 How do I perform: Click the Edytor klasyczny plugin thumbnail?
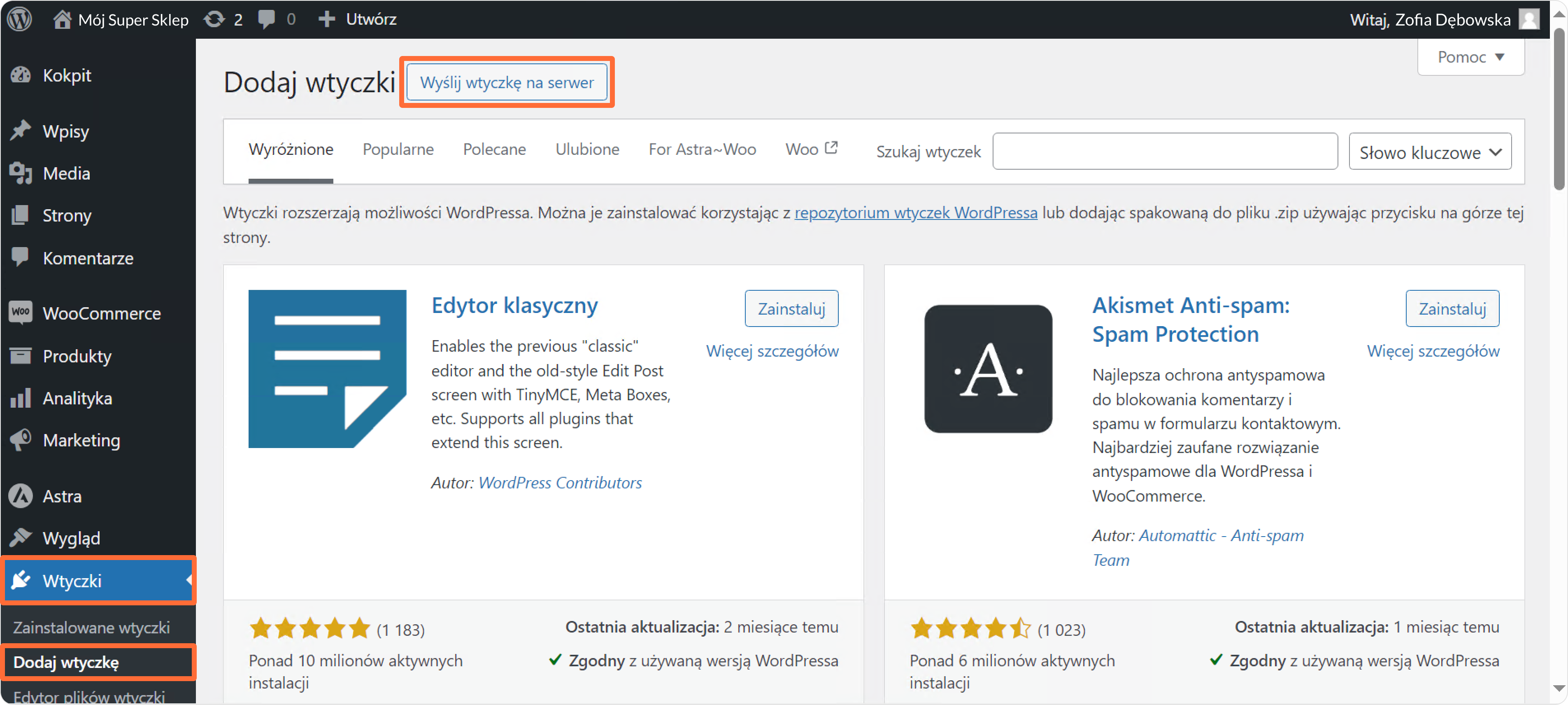point(327,368)
